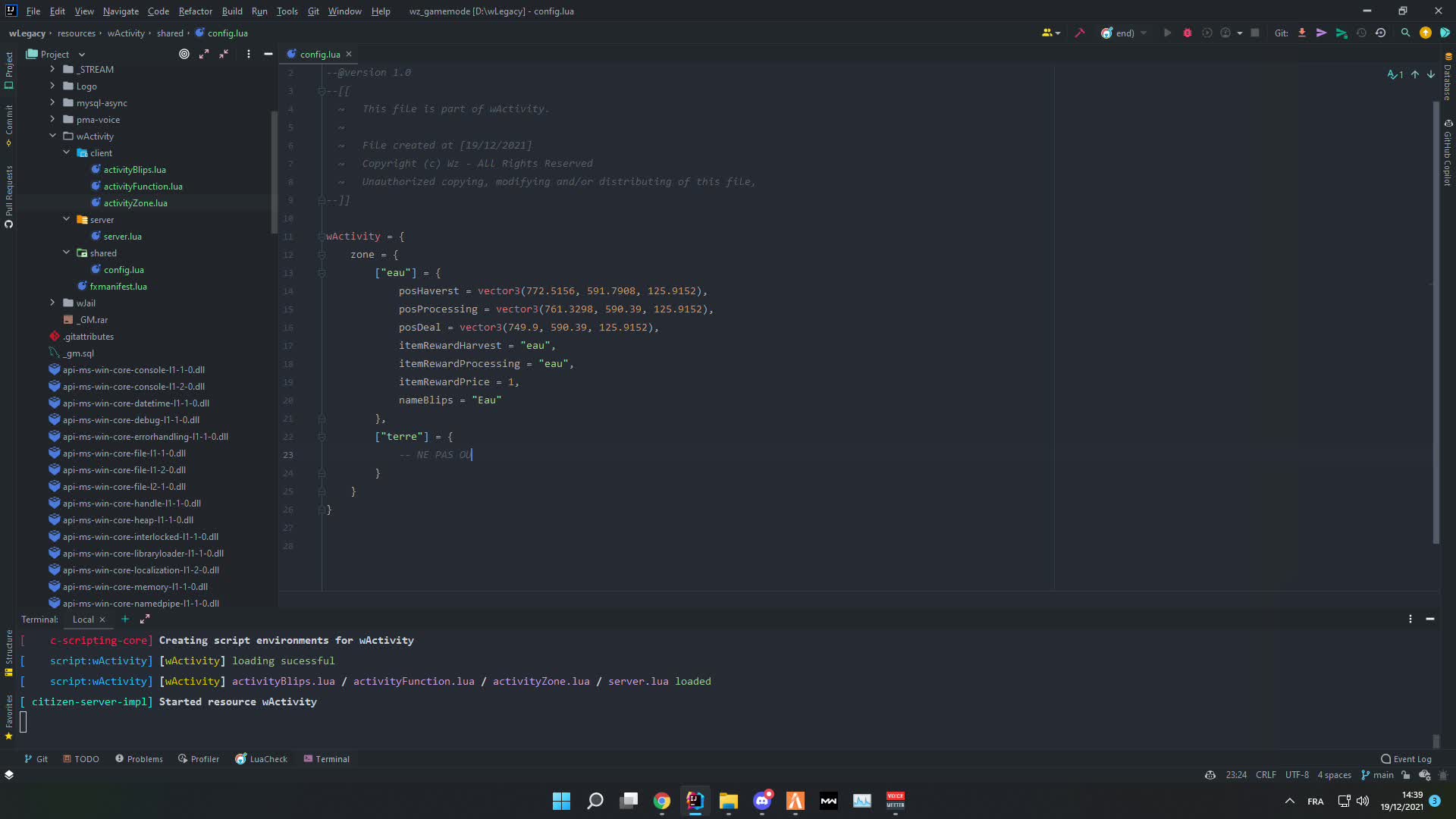The width and height of the screenshot is (1456, 819).
Task: Open the GitHub Copilot side panel
Action: tap(1448, 155)
